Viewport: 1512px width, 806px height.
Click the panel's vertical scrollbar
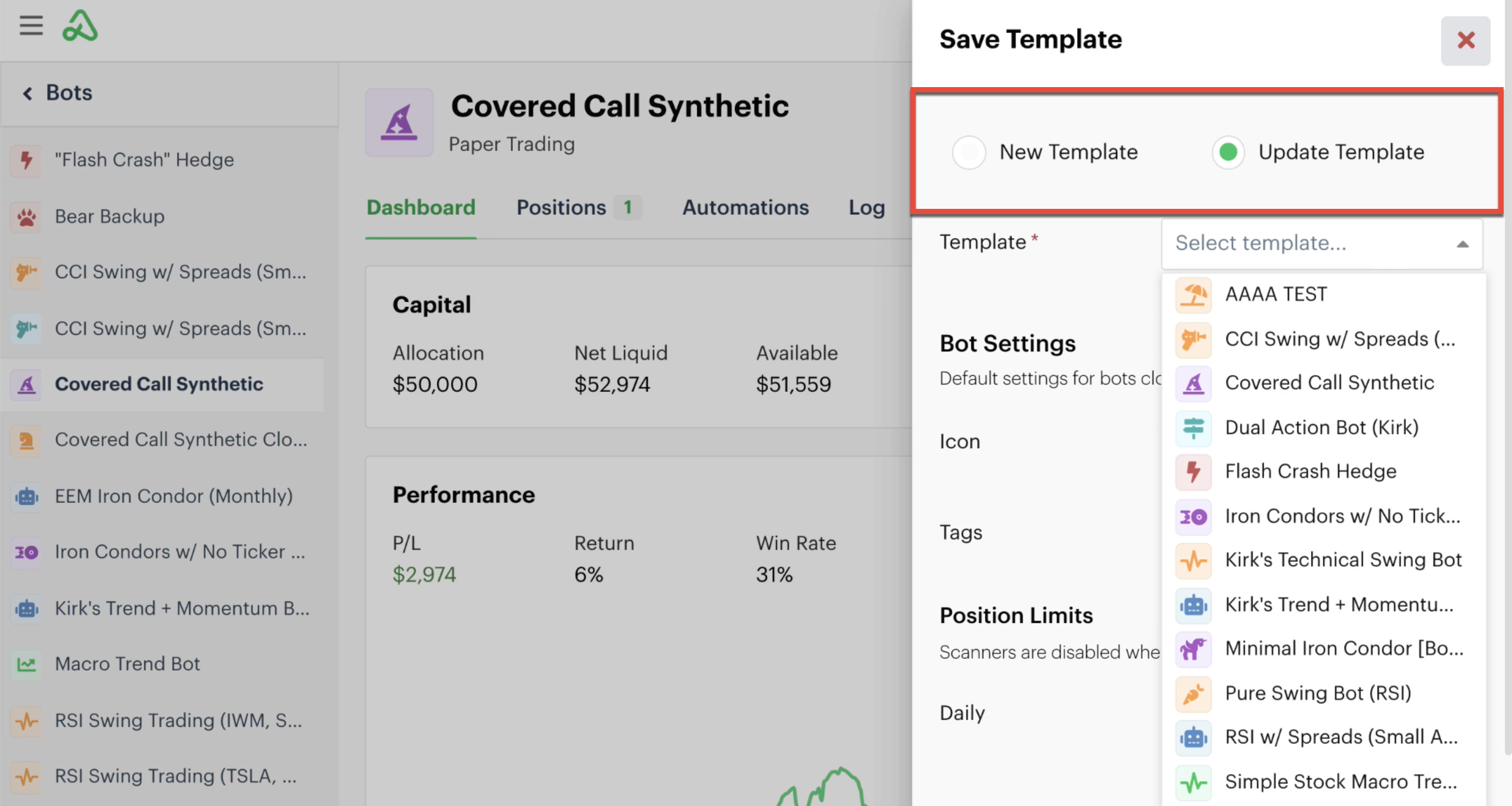[x=1508, y=411]
